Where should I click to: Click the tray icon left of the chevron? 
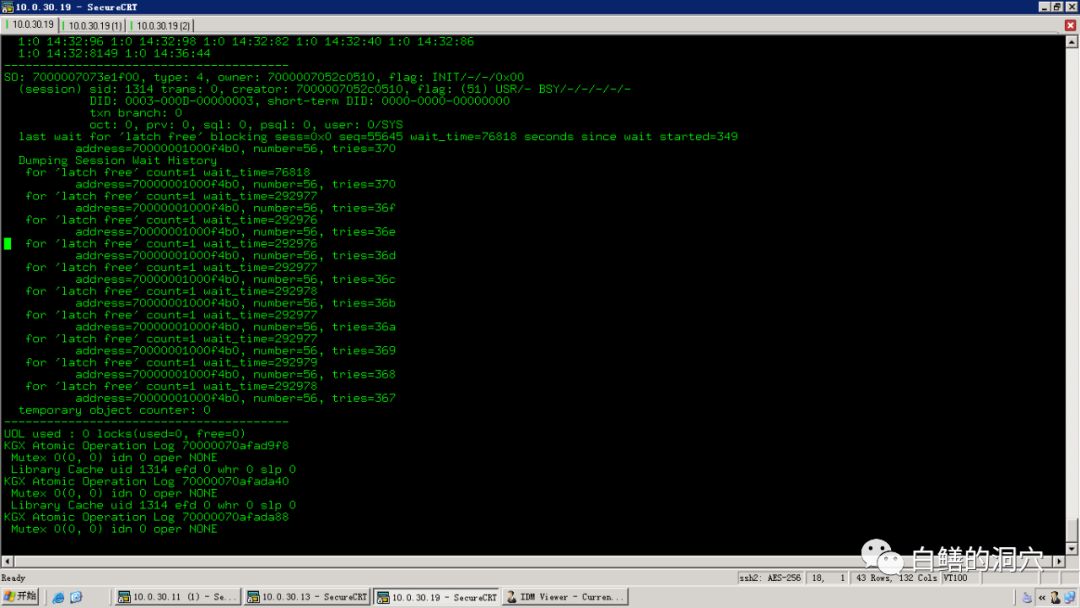coord(1027,598)
